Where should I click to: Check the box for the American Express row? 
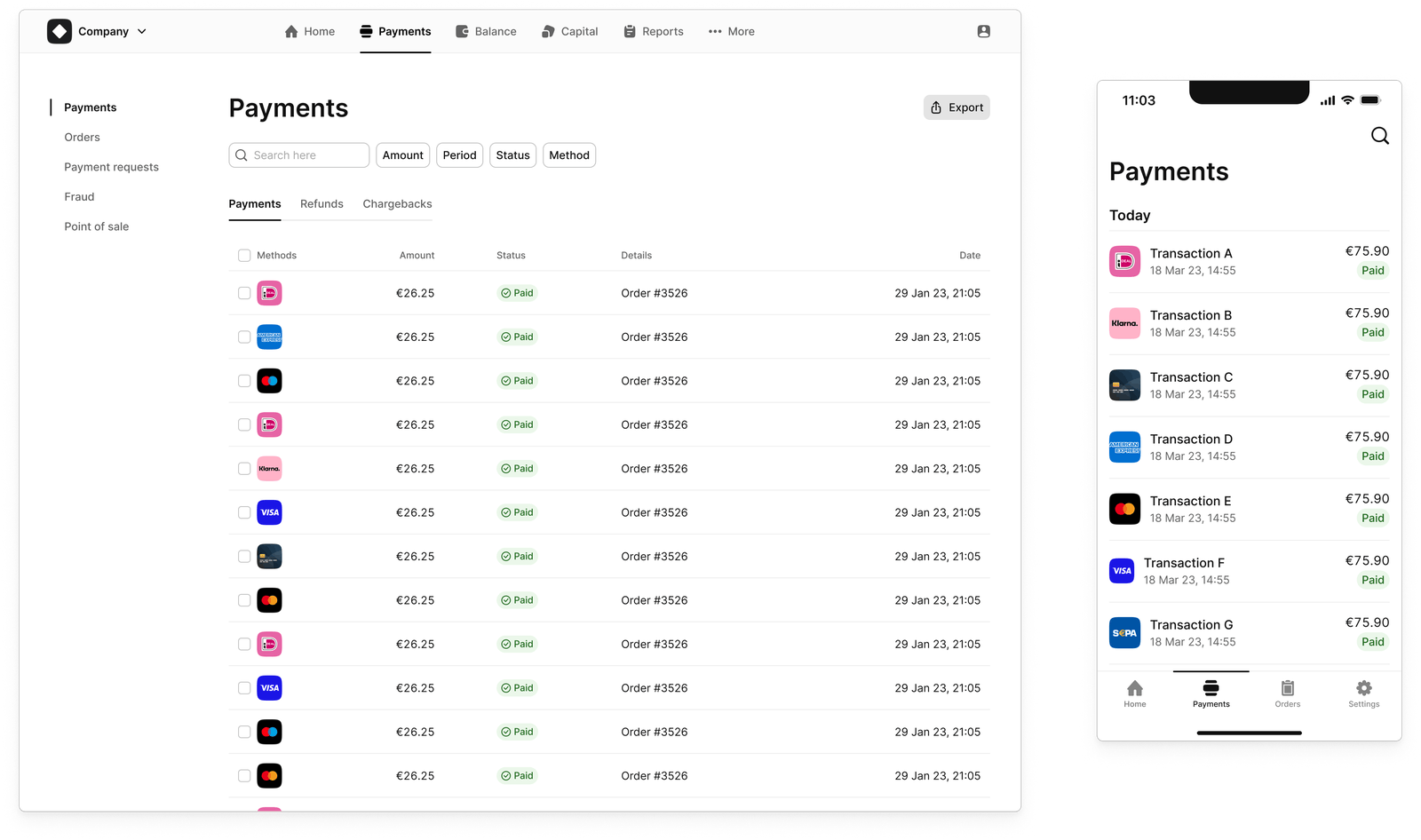(x=244, y=337)
